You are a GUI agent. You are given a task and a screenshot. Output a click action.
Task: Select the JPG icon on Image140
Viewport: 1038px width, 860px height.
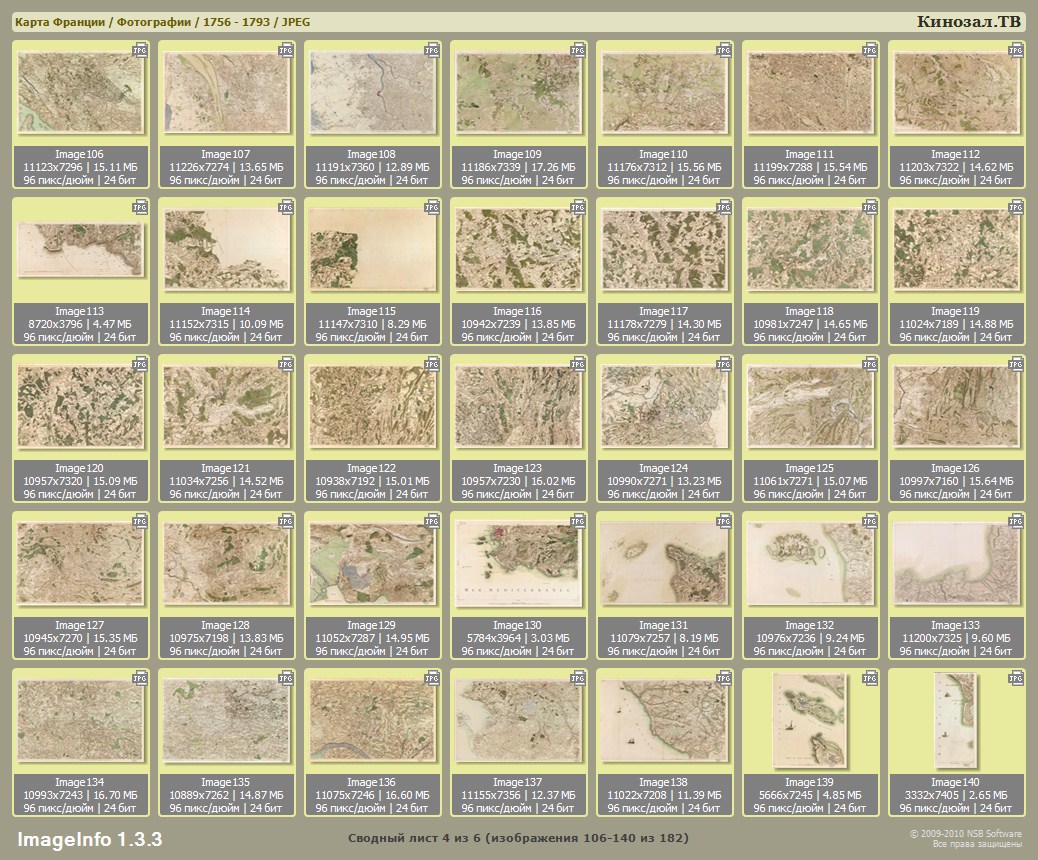(x=1016, y=678)
